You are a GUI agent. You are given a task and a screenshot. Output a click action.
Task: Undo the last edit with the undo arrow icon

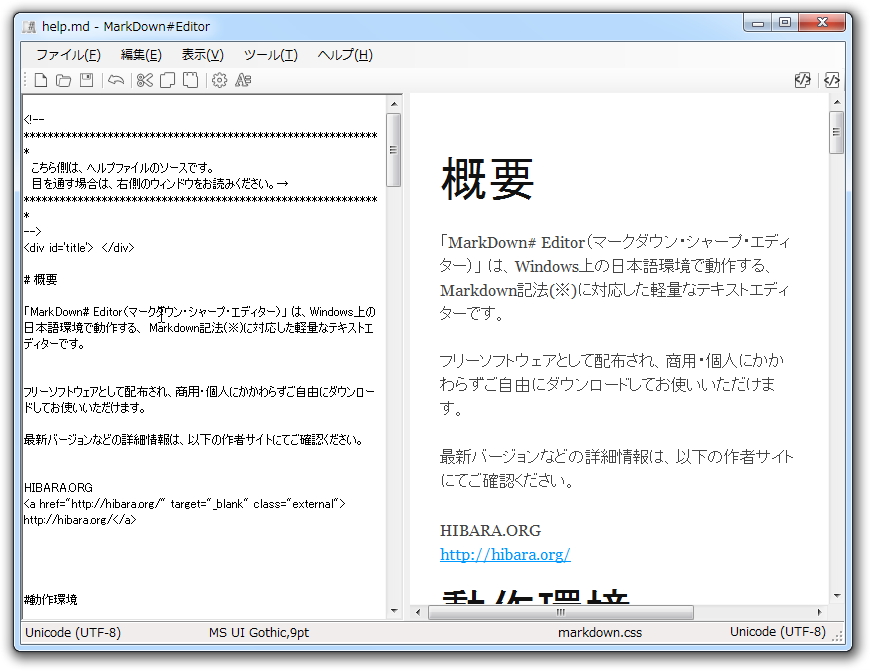[115, 80]
